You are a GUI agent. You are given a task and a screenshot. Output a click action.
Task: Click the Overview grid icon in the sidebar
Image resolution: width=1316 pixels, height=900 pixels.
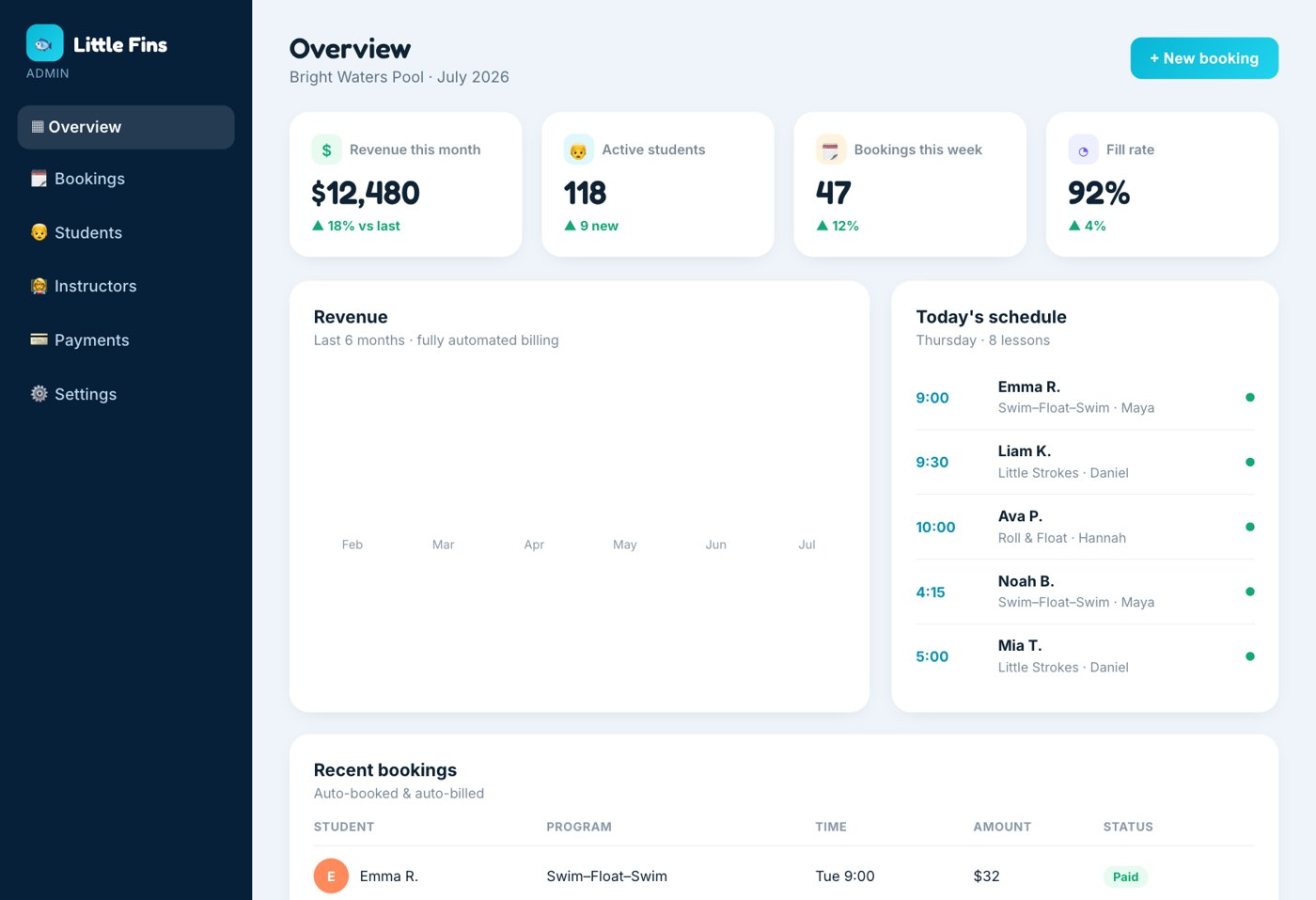tap(38, 127)
